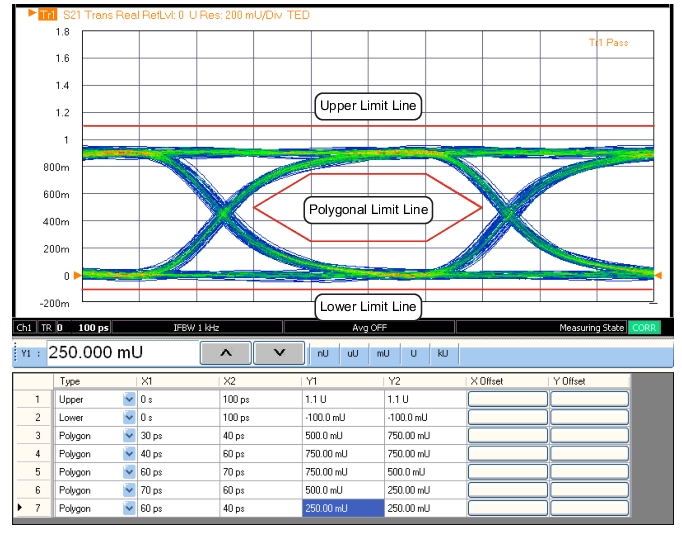682x536 pixels.
Task: Click the Y Offset column header
Action: point(588,381)
